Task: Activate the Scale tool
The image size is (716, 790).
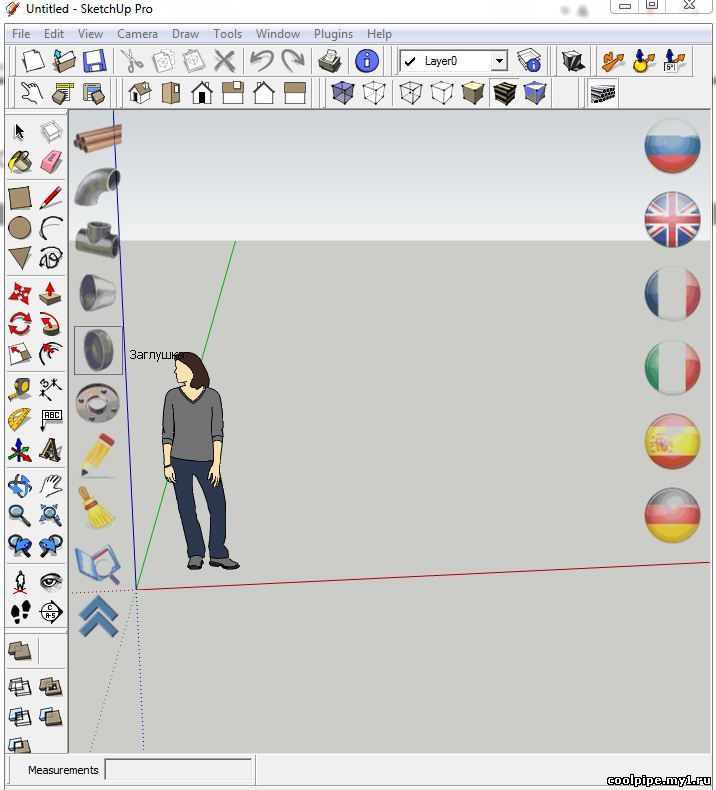Action: pos(20,354)
